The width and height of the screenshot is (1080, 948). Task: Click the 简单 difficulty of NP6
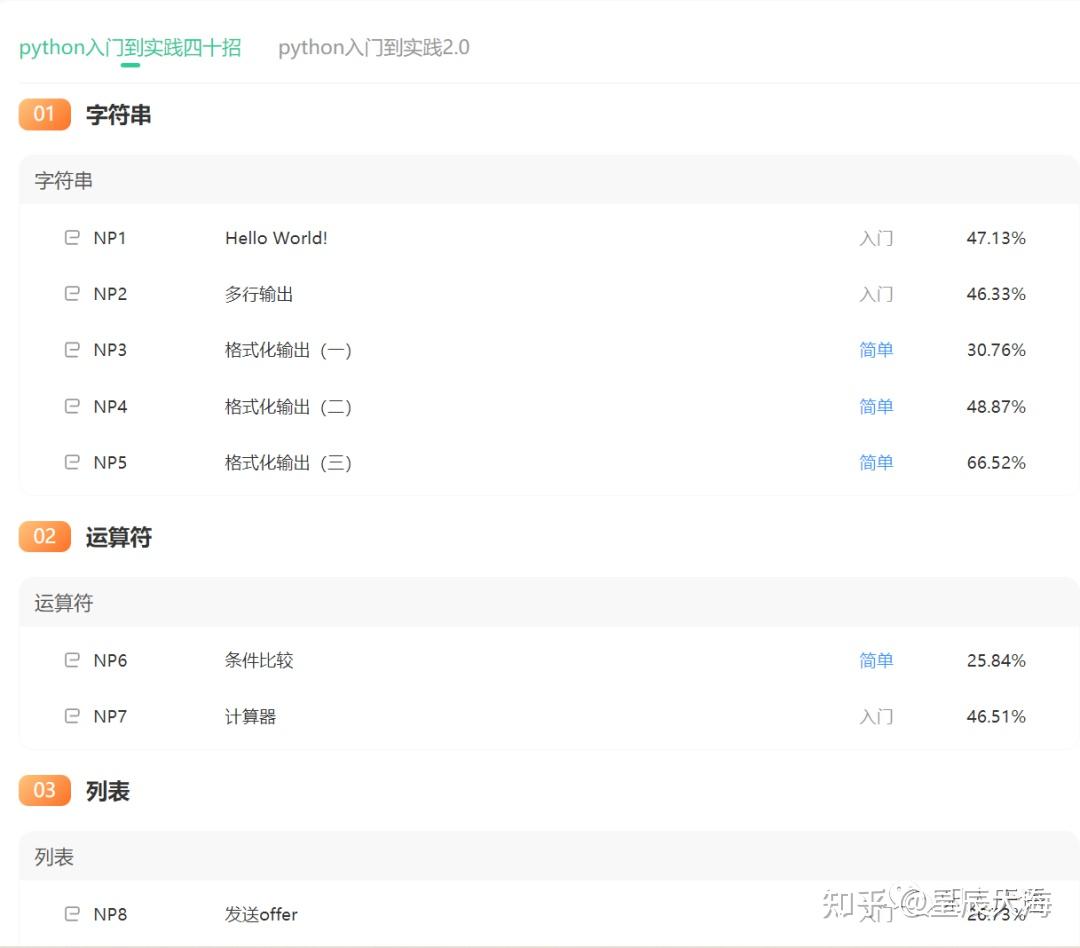[876, 660]
